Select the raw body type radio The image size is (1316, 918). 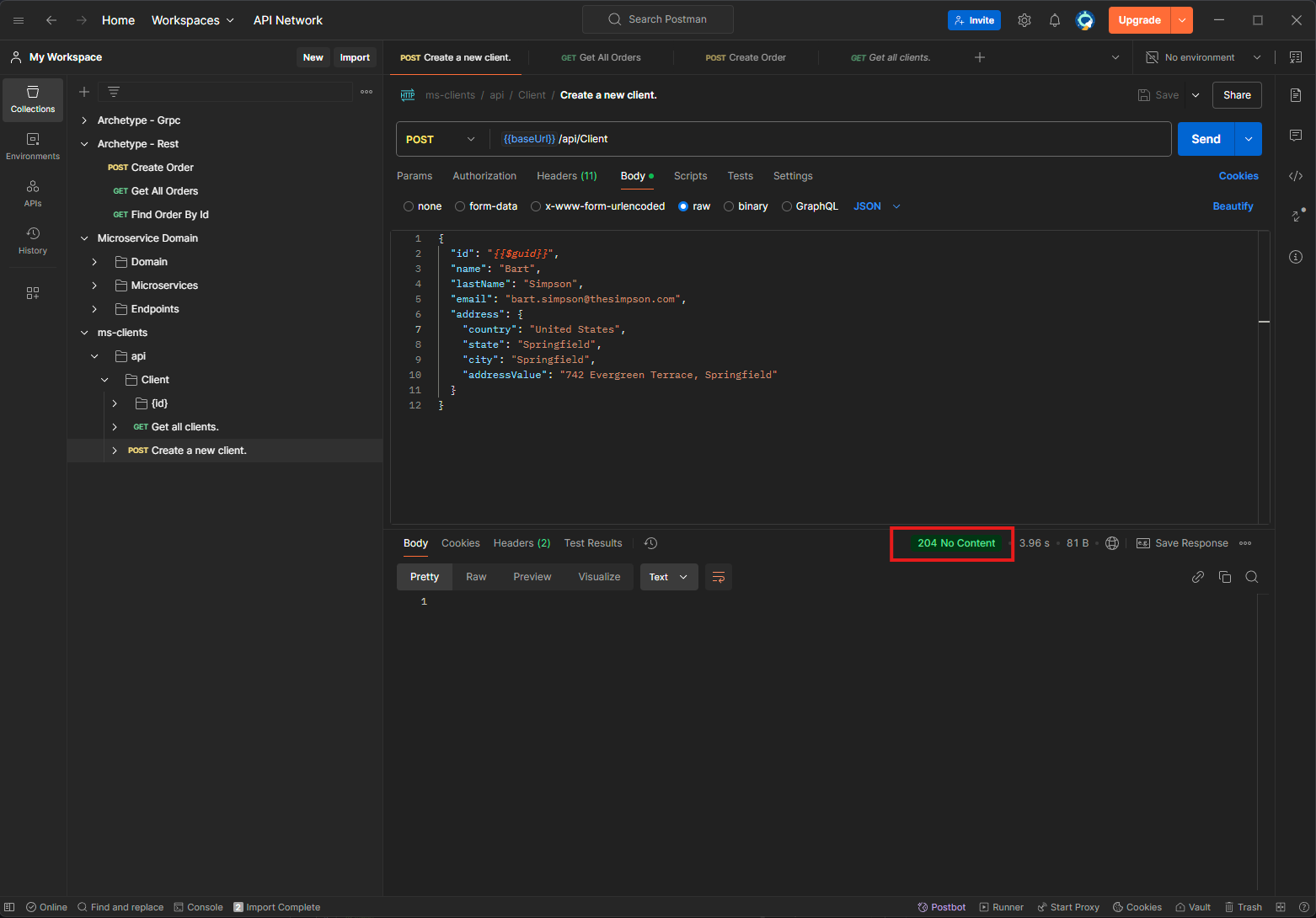click(x=683, y=206)
